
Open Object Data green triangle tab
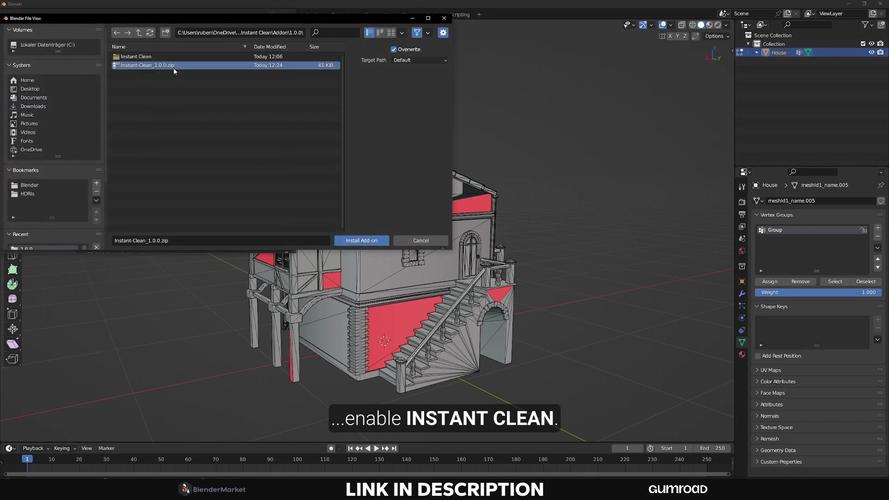coord(742,342)
